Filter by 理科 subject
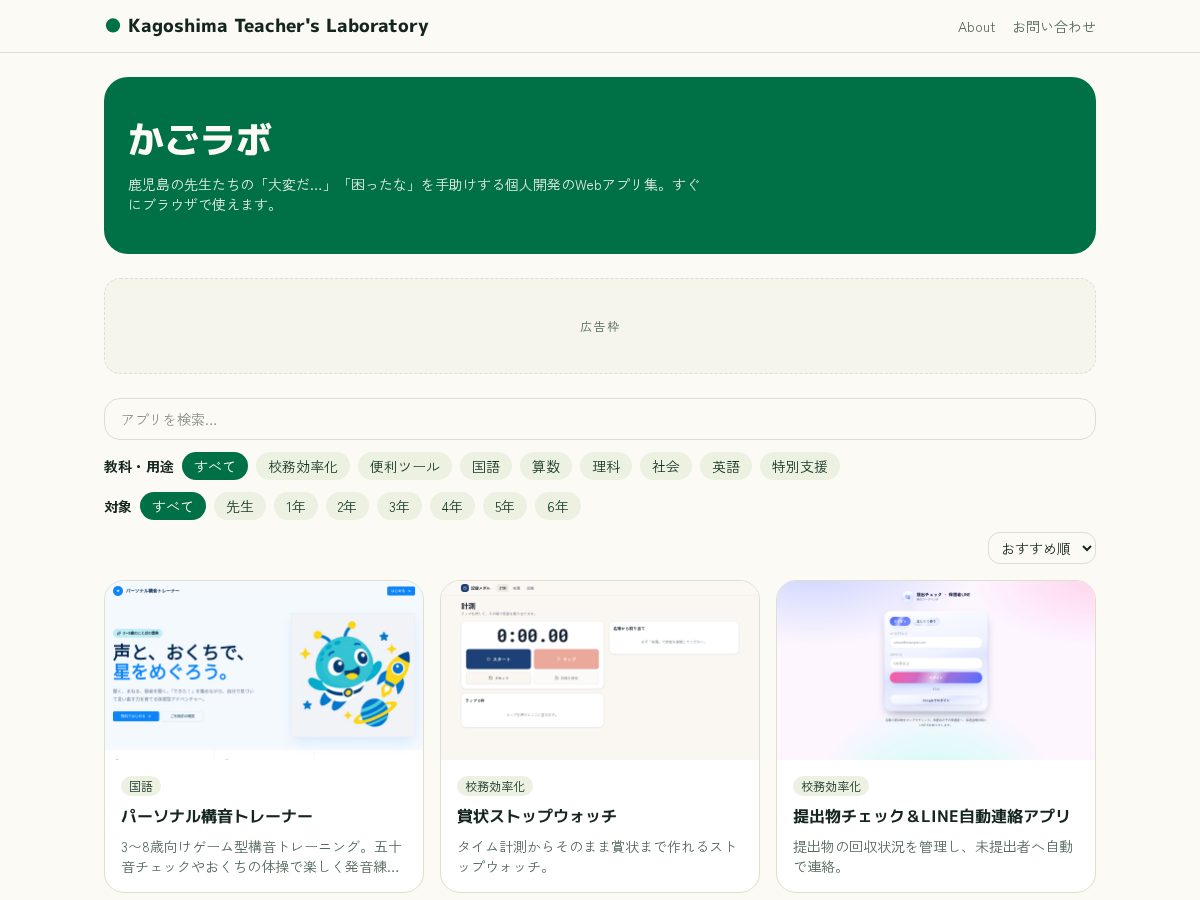The image size is (1200, 900). [x=606, y=466]
